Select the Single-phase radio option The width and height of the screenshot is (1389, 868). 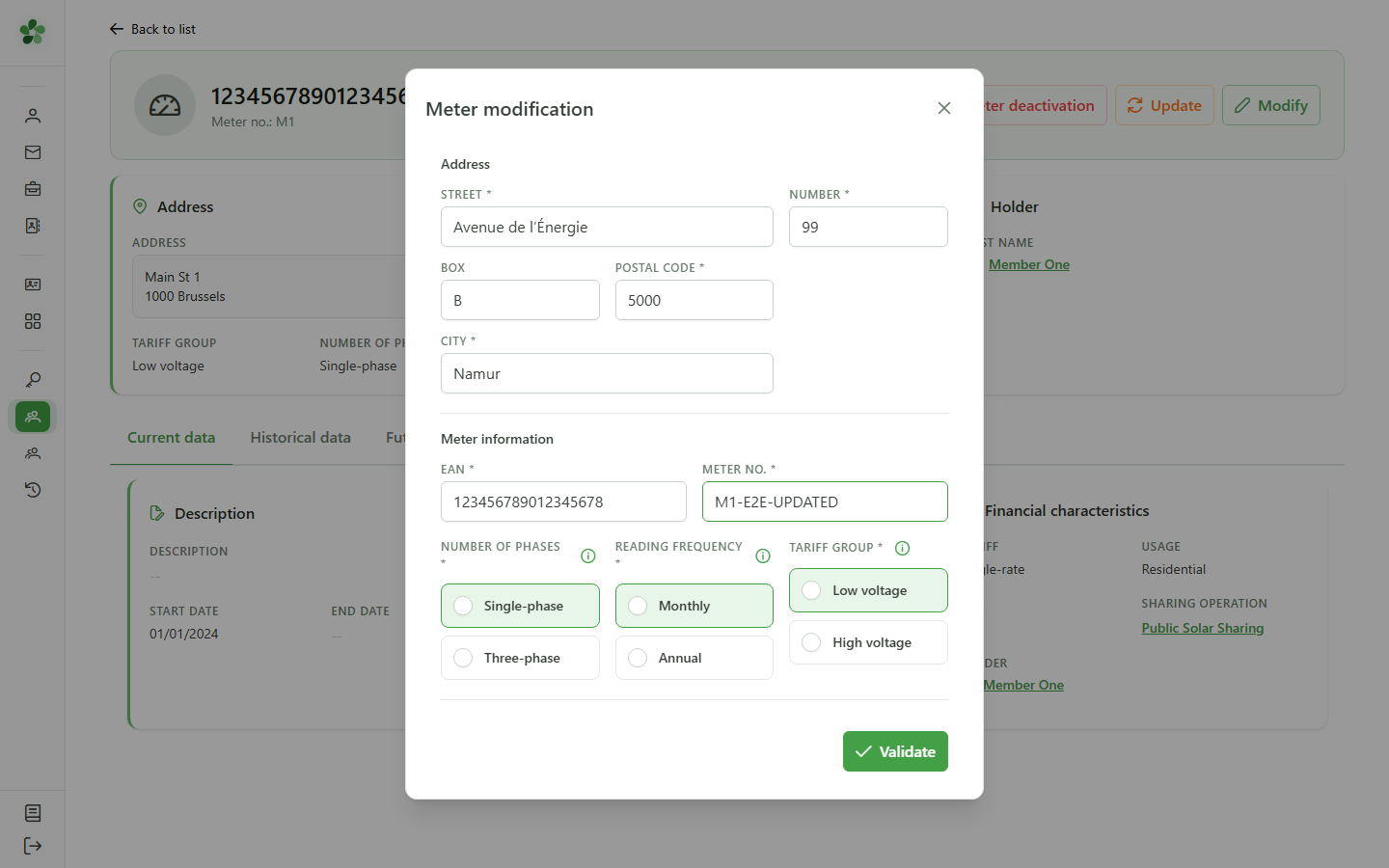click(520, 606)
